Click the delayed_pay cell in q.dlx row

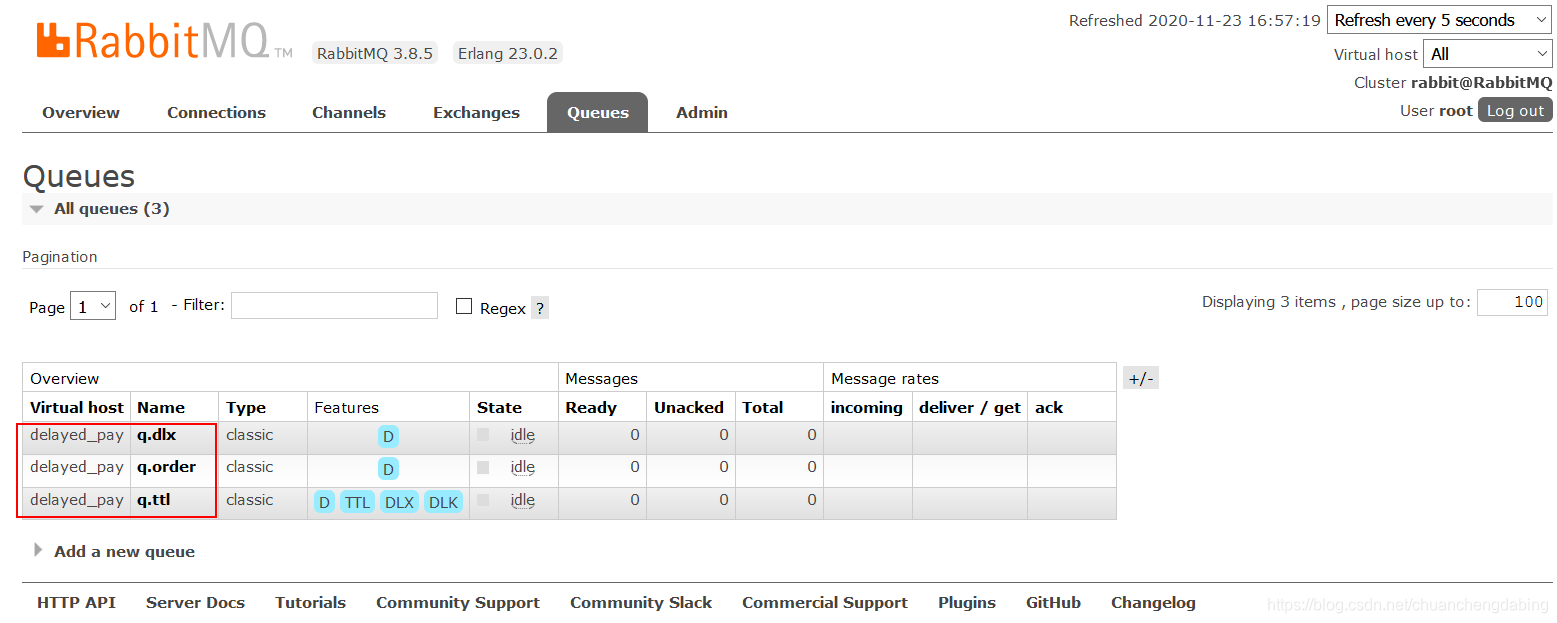tap(77, 435)
